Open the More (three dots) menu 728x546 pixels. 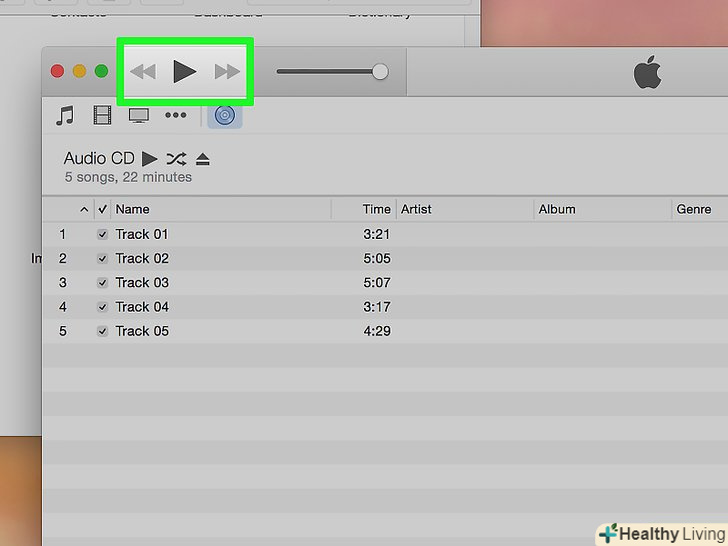176,115
